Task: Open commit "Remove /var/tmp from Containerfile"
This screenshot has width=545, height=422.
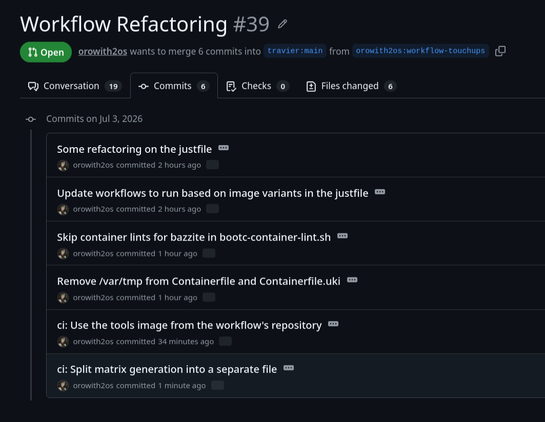Action: coord(198,281)
